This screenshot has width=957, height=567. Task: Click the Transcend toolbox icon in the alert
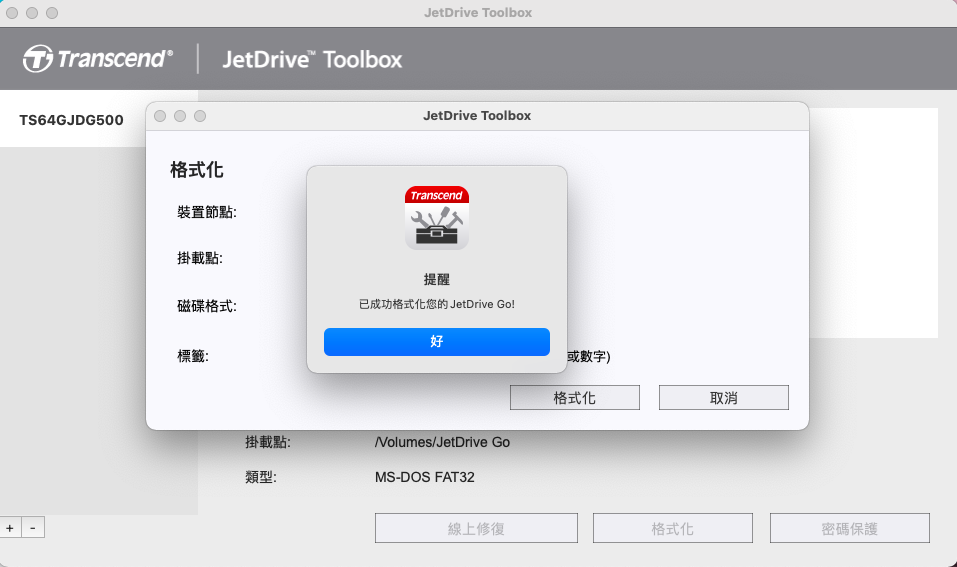click(x=436, y=218)
